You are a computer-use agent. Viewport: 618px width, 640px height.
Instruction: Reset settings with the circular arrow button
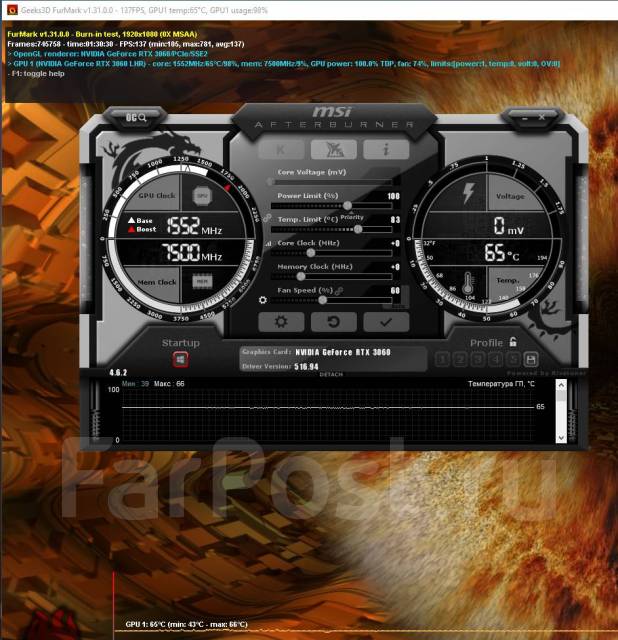[333, 322]
